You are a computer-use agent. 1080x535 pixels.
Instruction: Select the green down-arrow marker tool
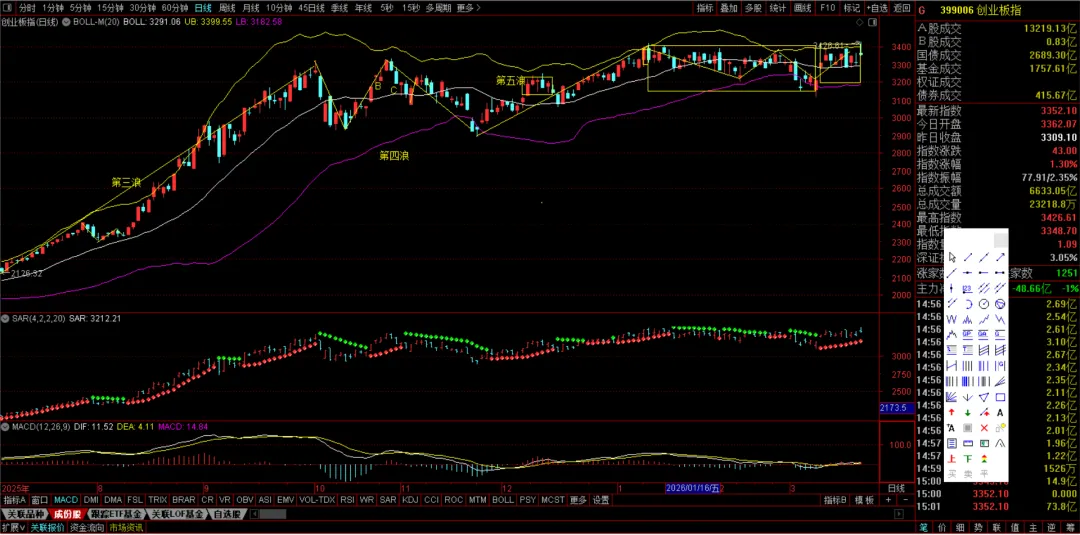pos(968,412)
